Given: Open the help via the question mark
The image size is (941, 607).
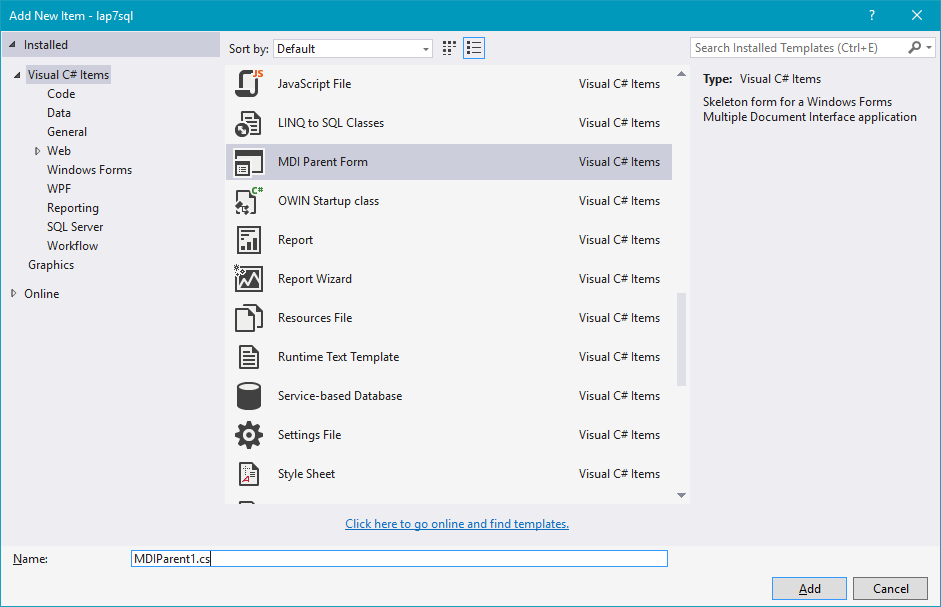Looking at the screenshot, I should click(871, 15).
